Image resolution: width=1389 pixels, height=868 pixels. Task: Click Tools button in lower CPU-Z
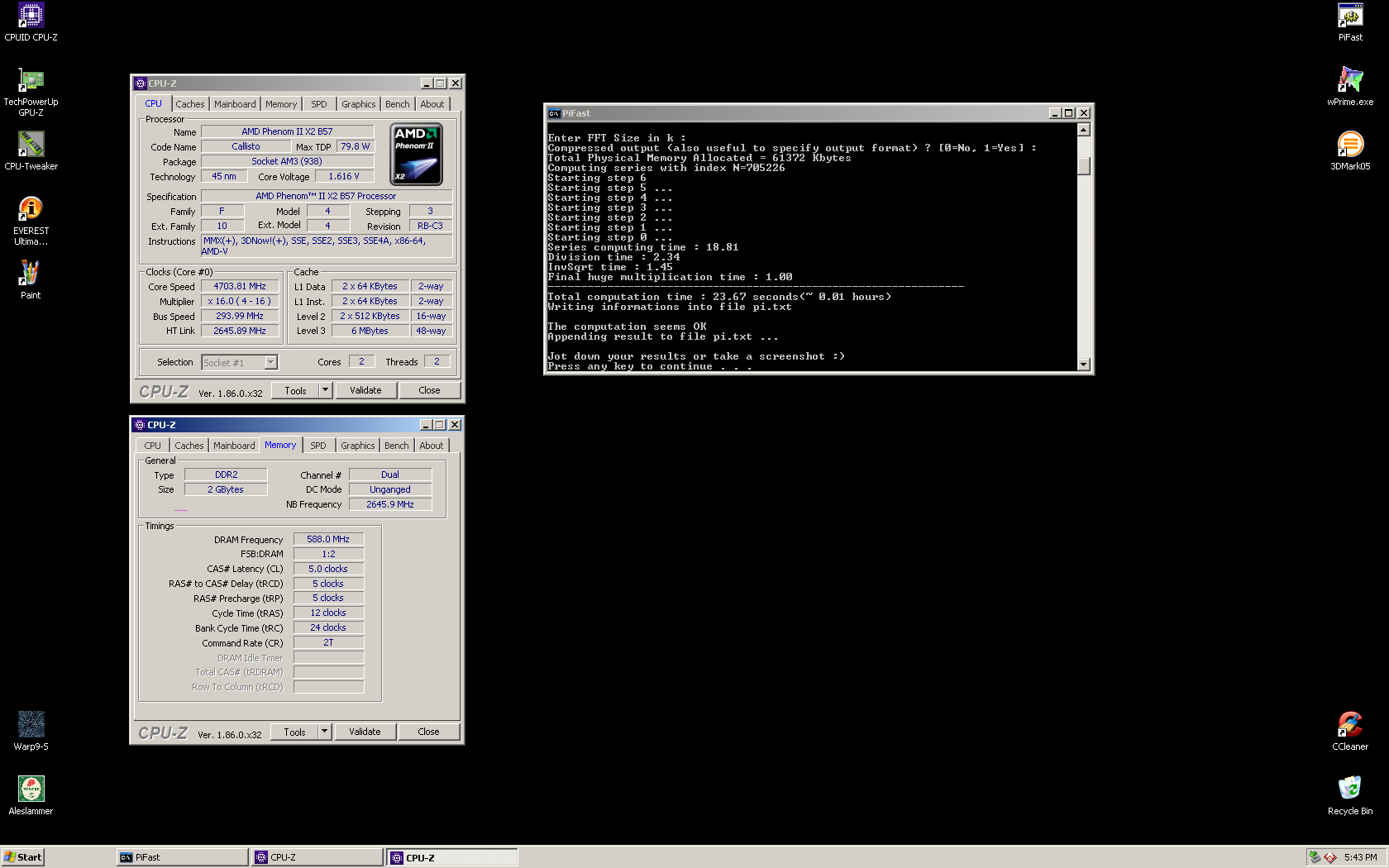tap(294, 732)
